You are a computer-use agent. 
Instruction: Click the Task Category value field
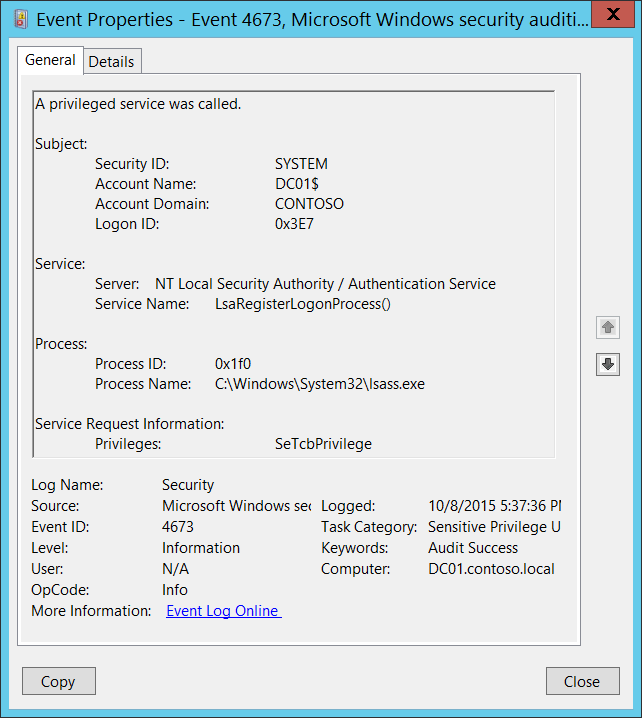pos(494,527)
